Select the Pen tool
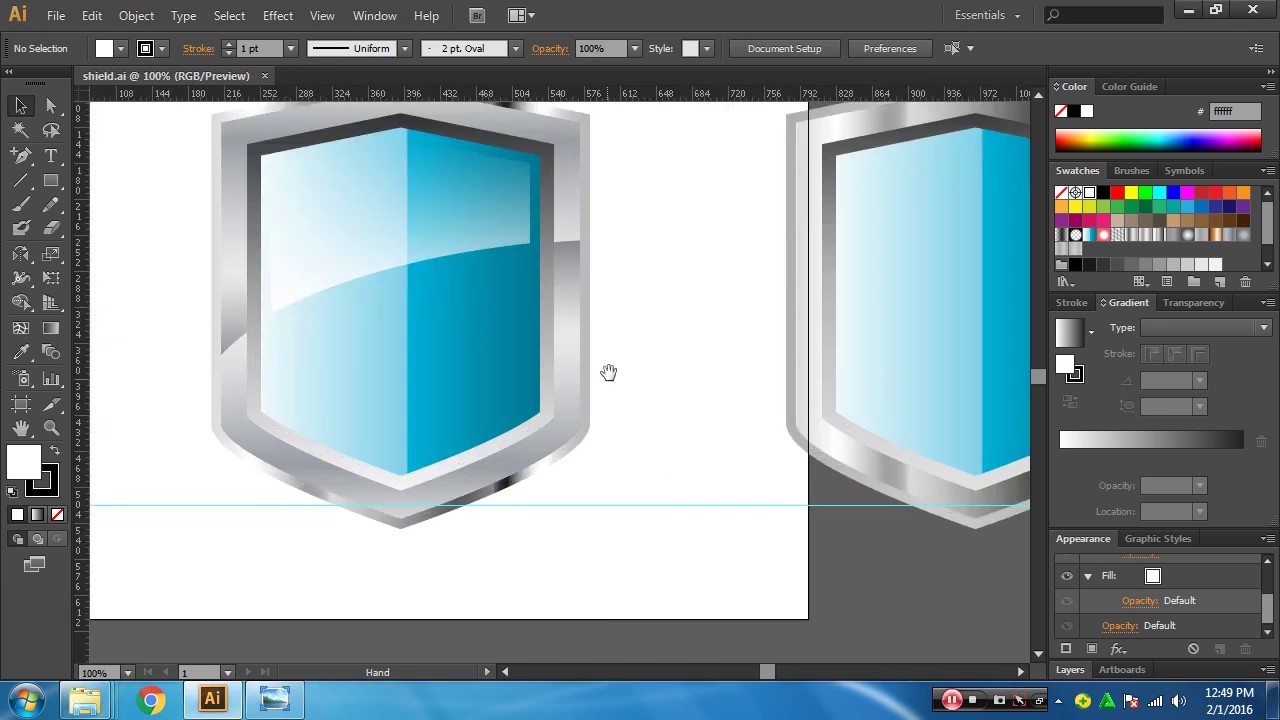1280x720 pixels. 21,156
